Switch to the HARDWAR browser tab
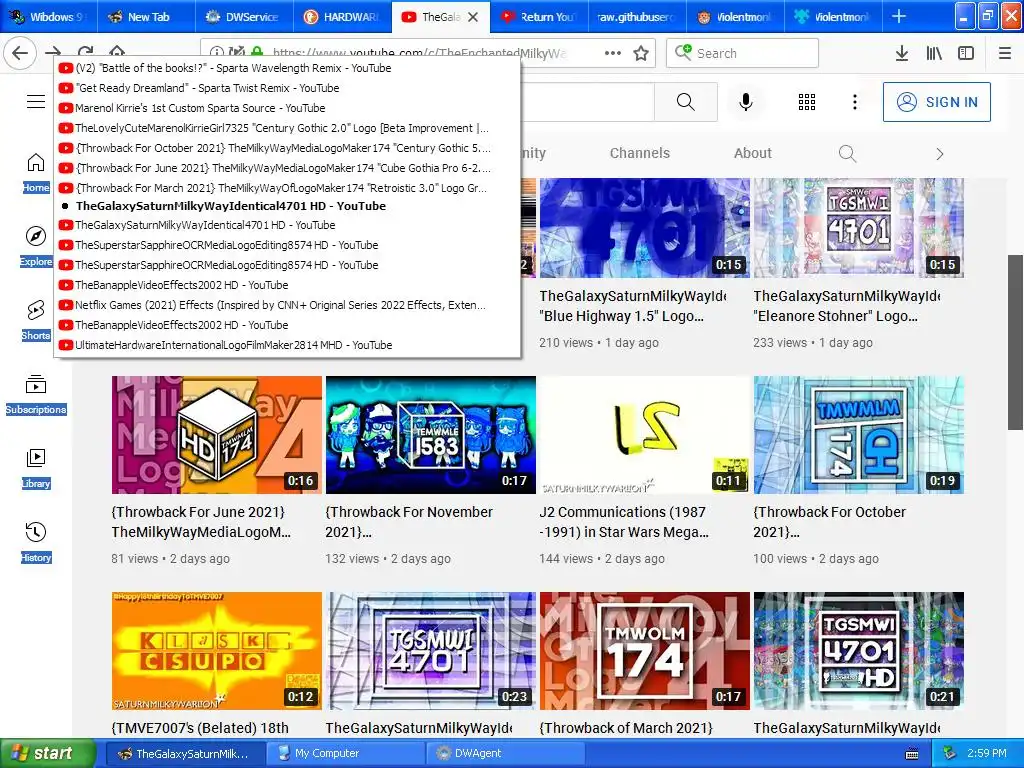The image size is (1024, 768). tap(342, 17)
